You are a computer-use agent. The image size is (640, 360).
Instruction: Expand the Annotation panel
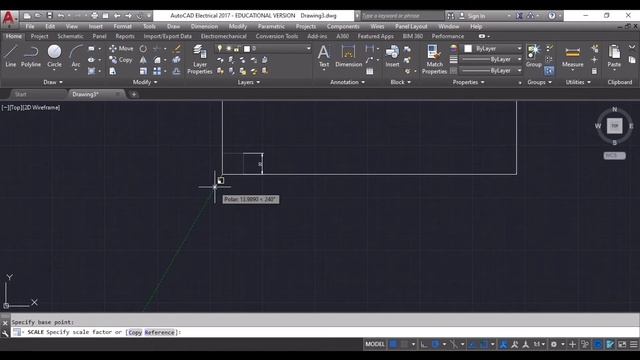[347, 82]
